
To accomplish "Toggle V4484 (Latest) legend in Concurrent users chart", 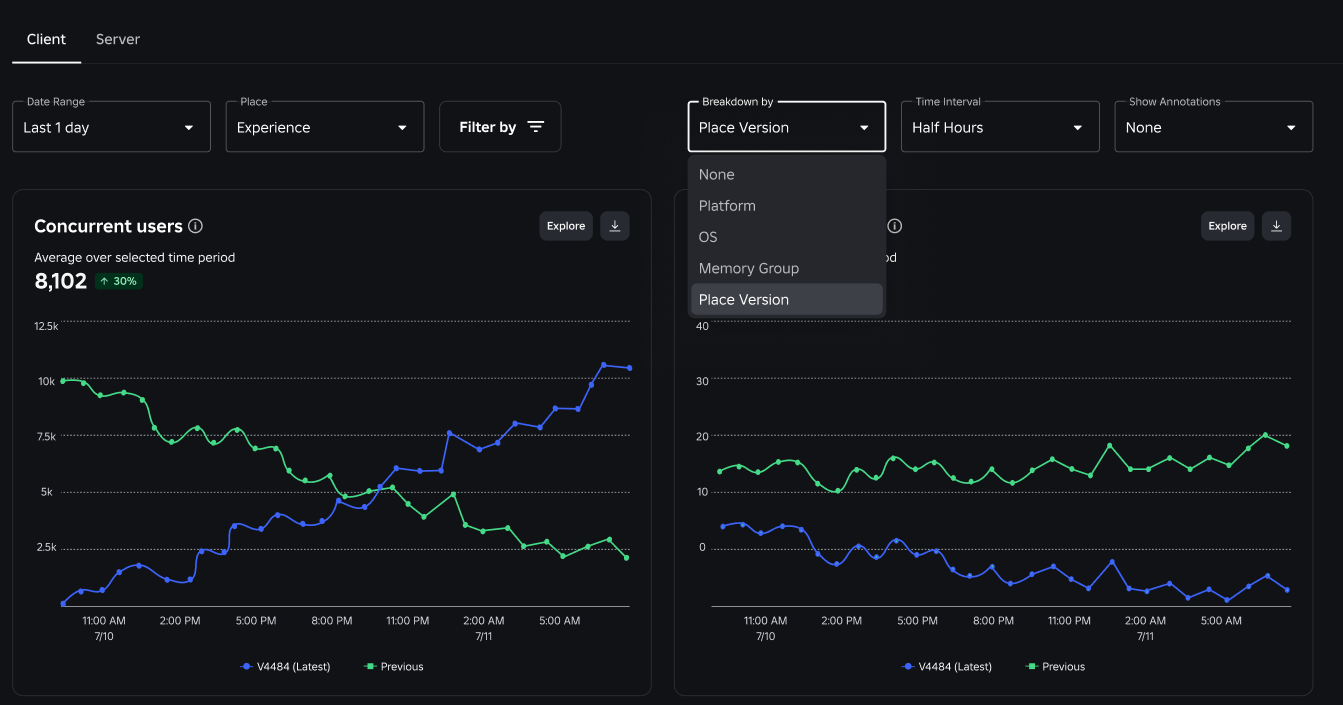I will tap(286, 666).
